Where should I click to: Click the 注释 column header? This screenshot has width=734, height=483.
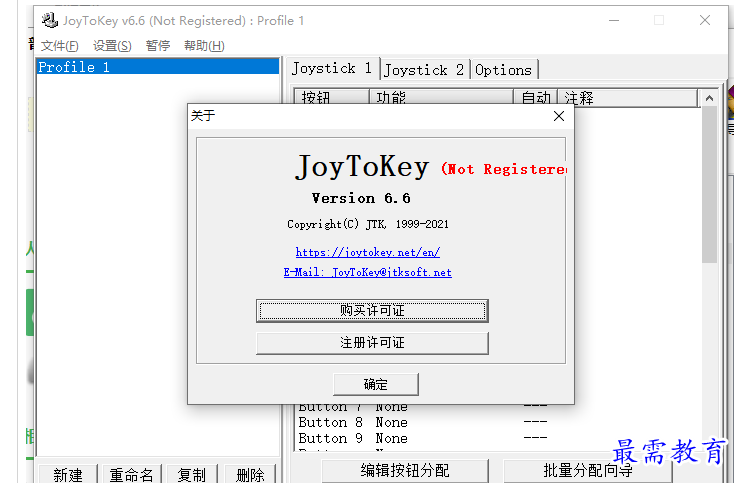click(x=628, y=97)
